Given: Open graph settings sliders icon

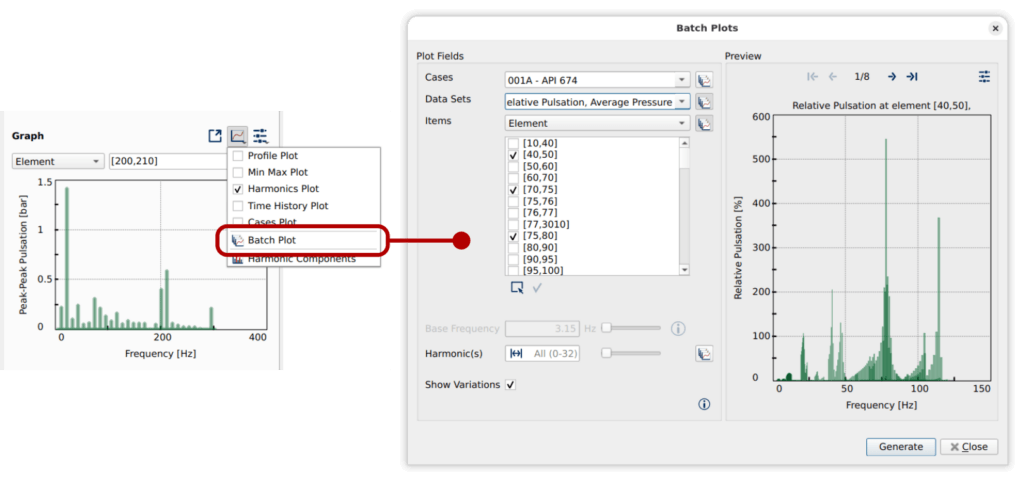Looking at the screenshot, I should point(261,136).
